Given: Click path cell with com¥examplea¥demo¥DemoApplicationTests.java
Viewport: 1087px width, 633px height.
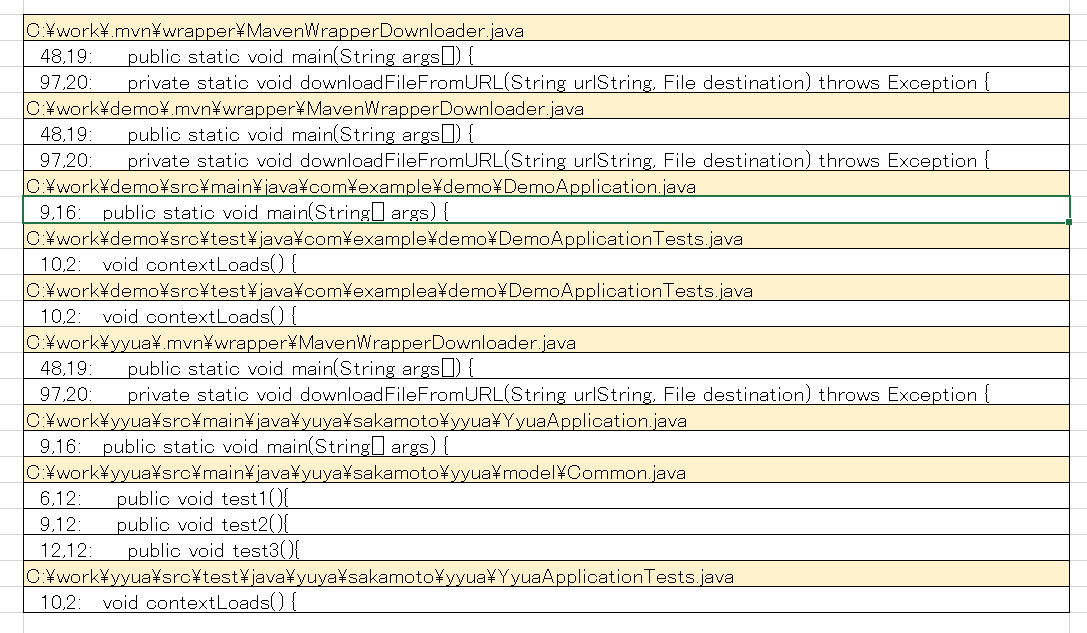Looking at the screenshot, I should (546, 288).
